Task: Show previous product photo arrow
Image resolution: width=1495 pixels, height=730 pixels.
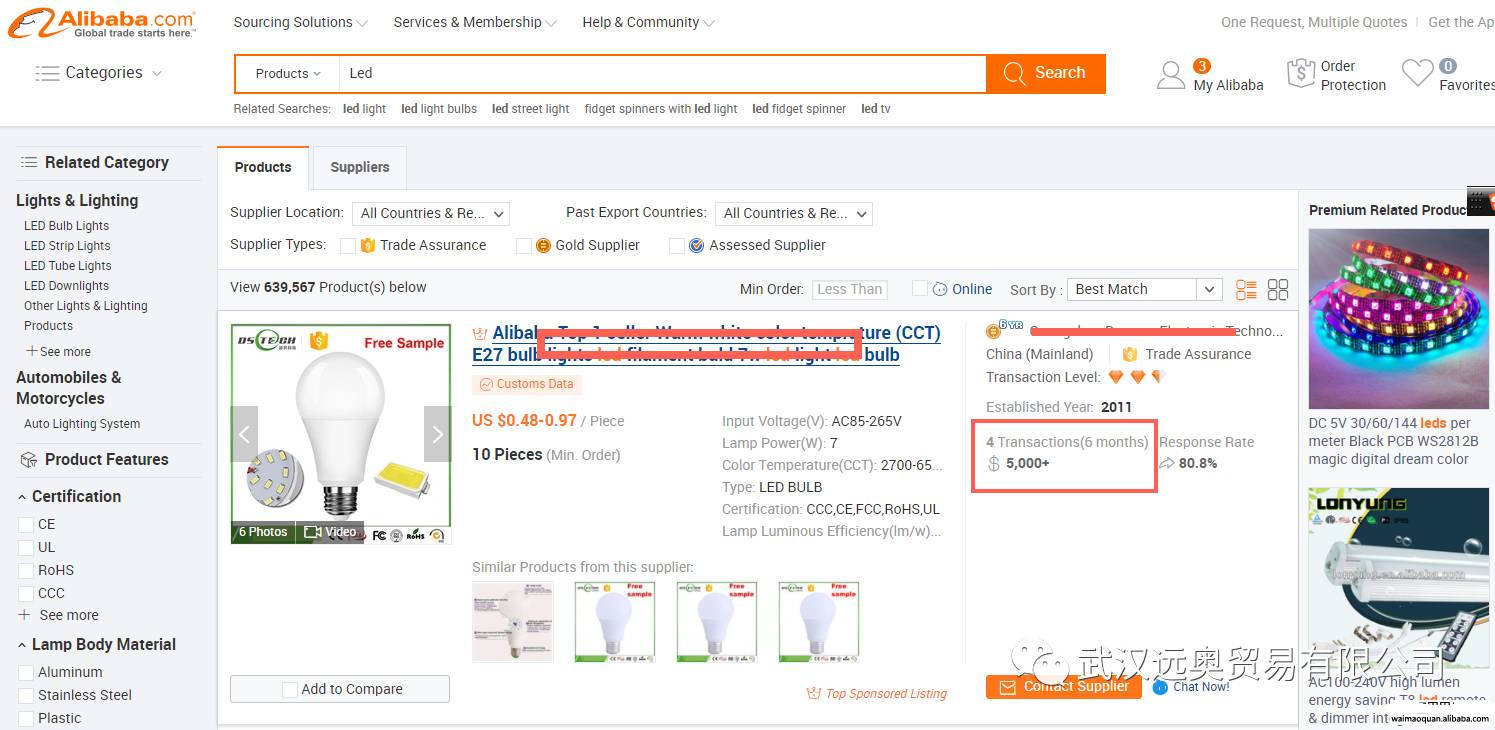Action: (x=245, y=434)
